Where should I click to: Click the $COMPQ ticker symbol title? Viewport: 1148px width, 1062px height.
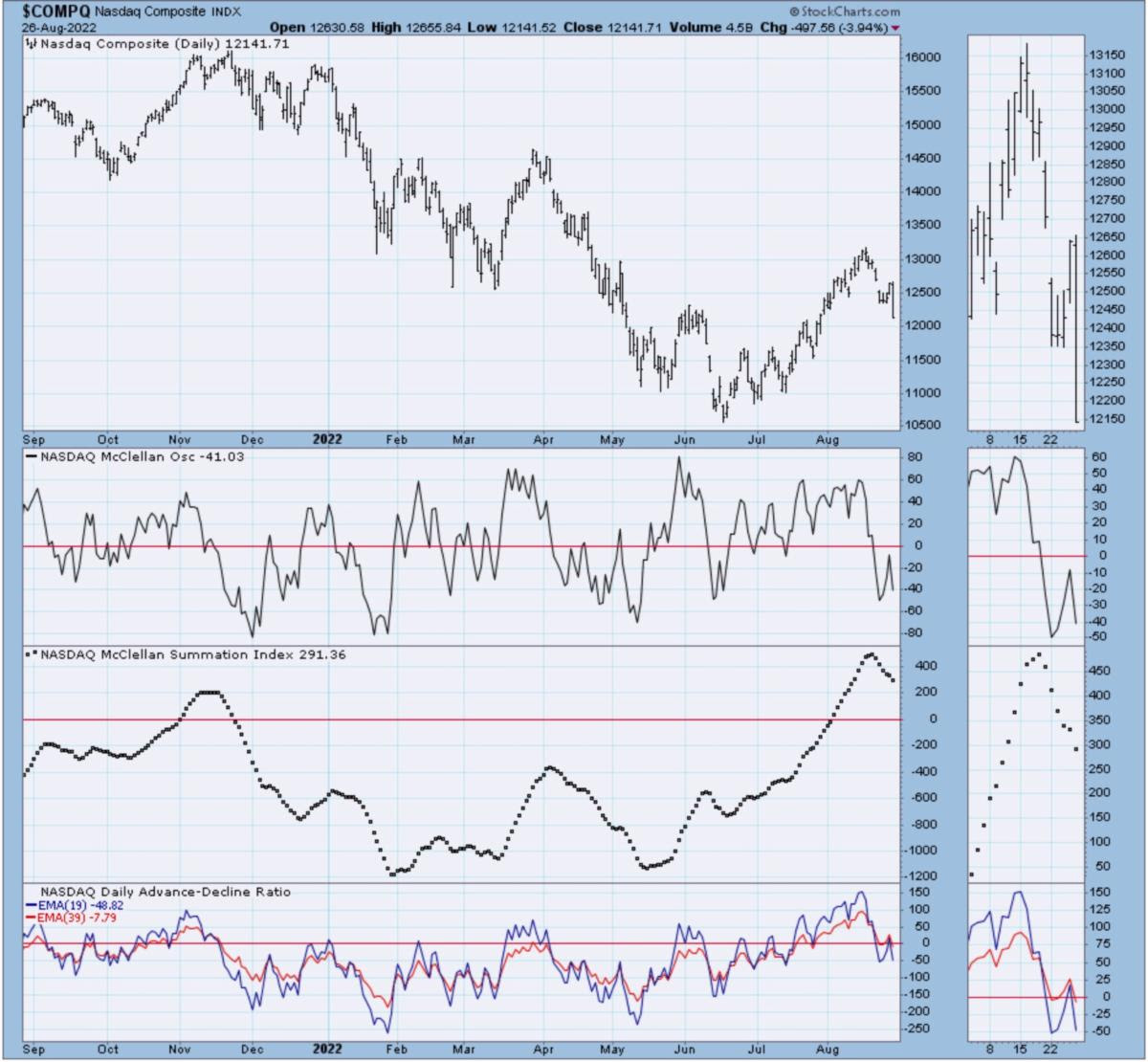point(52,11)
